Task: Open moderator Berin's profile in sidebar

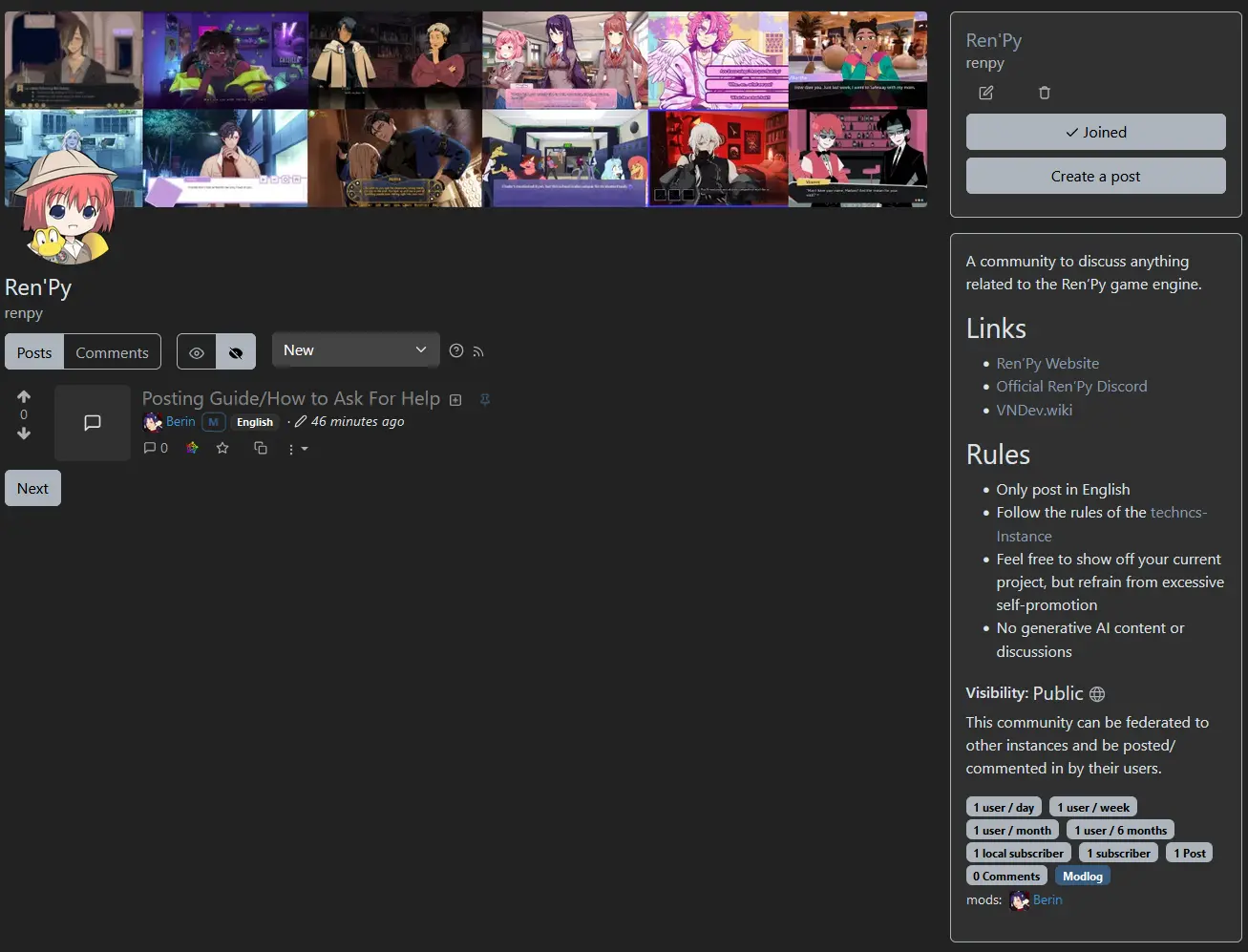Action: (x=1047, y=899)
